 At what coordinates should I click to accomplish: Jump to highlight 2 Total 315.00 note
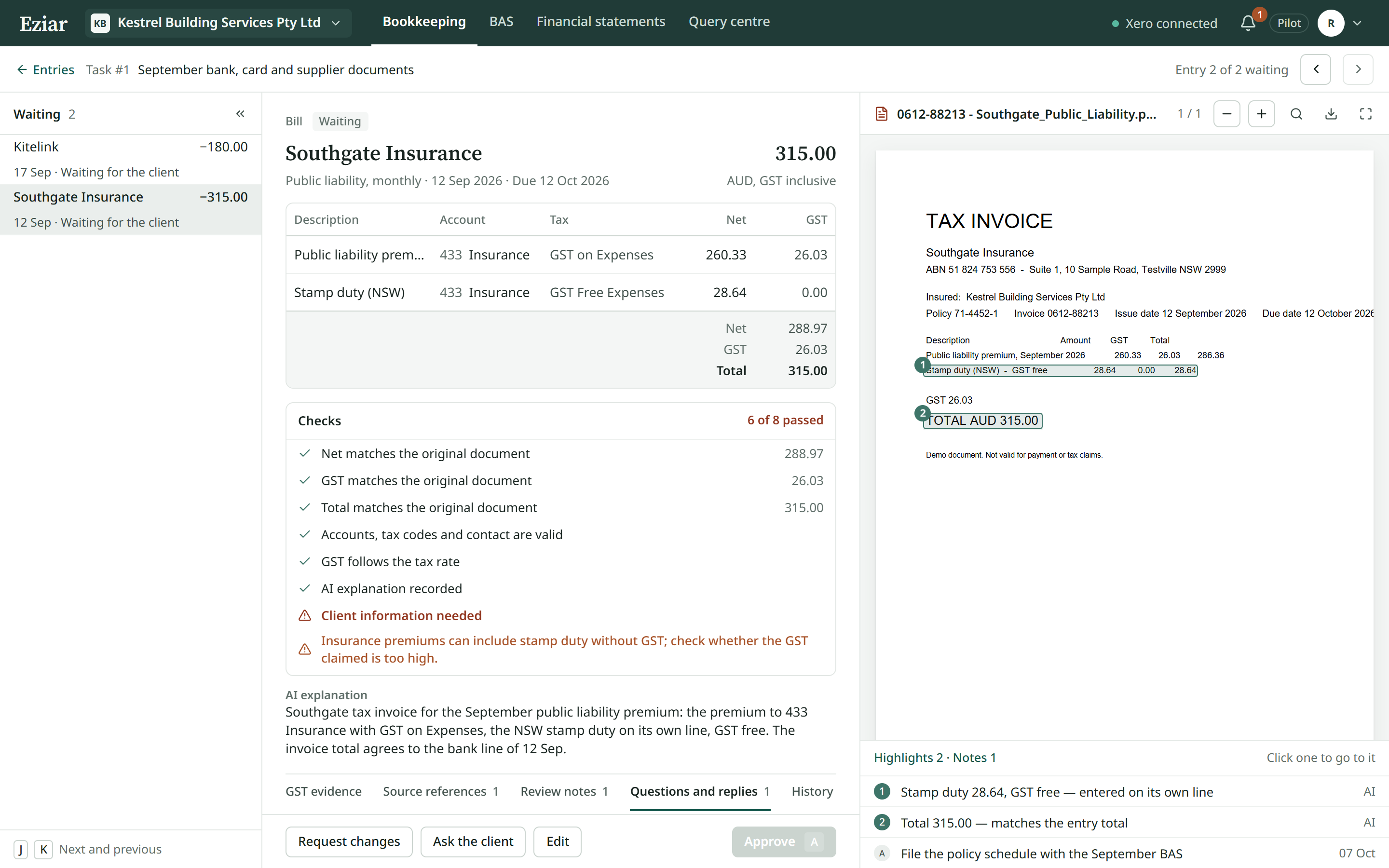click(x=1124, y=823)
